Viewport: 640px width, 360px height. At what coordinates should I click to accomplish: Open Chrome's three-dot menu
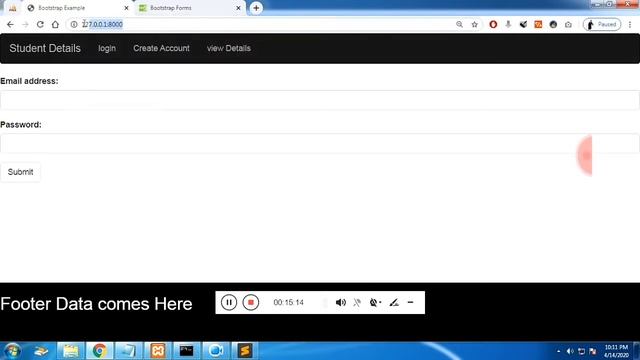click(x=630, y=24)
